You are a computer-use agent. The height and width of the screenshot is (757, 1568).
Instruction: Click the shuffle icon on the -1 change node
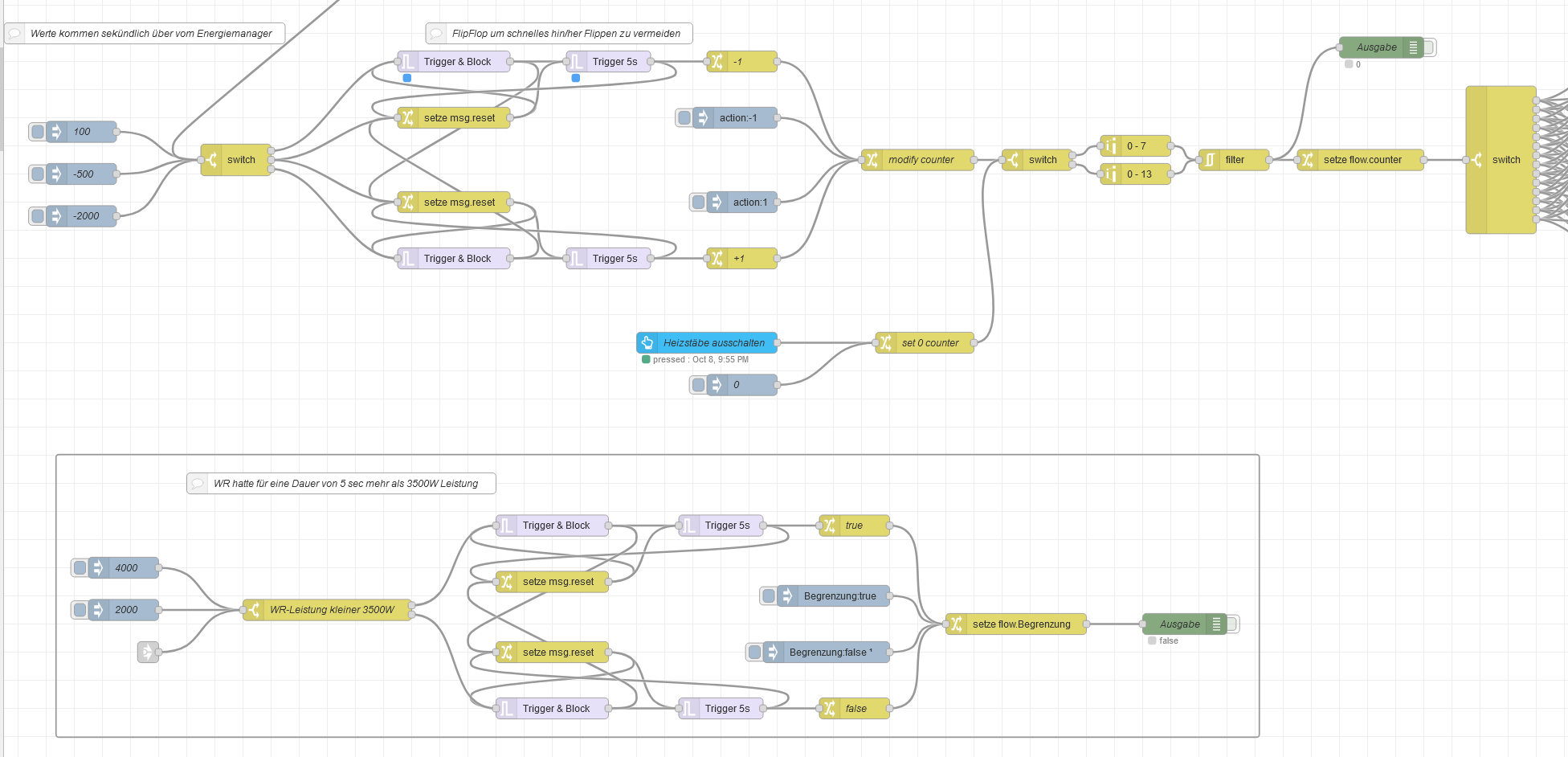tap(717, 62)
